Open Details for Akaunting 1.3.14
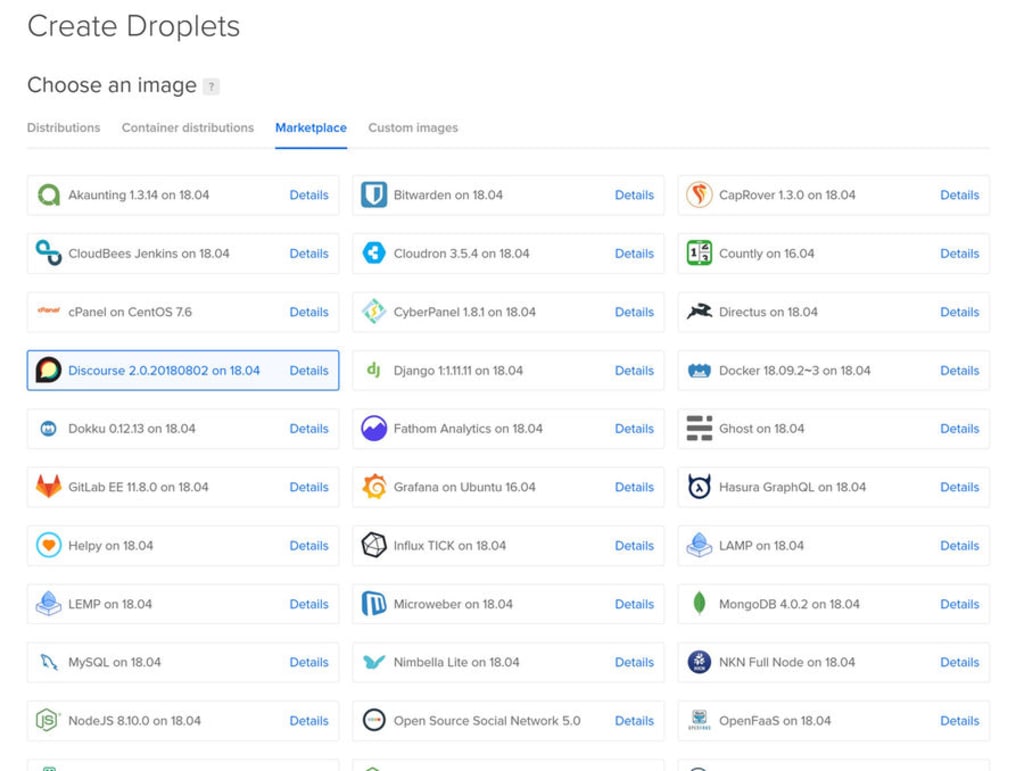1024x771 pixels. (x=309, y=195)
